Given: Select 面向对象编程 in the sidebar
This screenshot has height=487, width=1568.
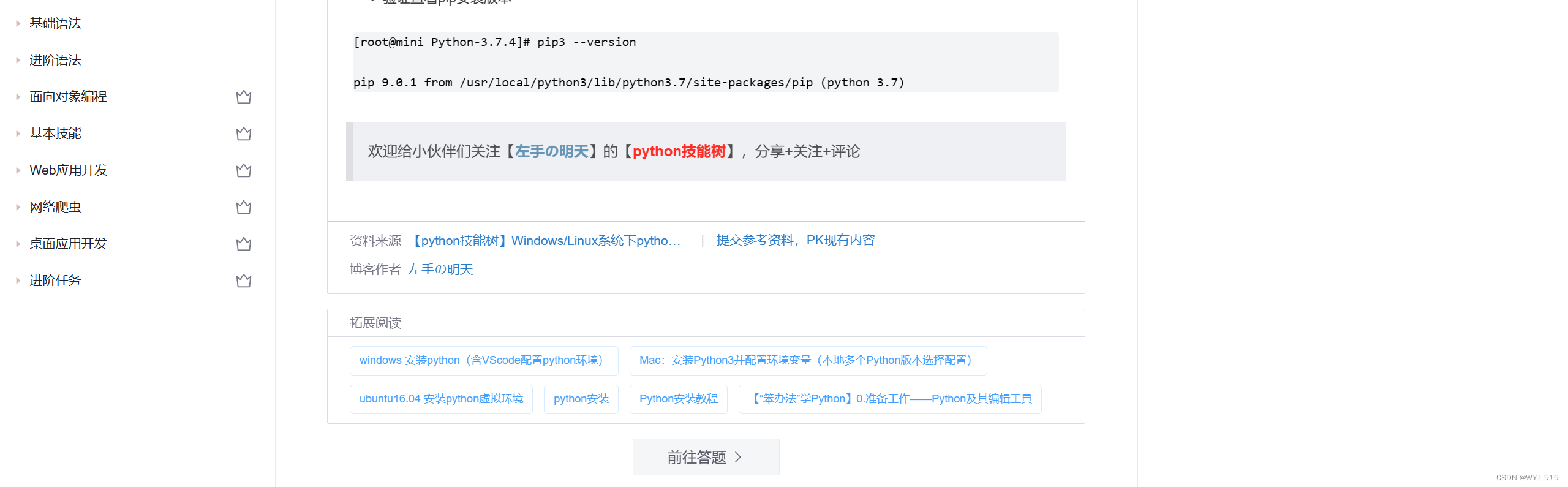Looking at the screenshot, I should (68, 97).
